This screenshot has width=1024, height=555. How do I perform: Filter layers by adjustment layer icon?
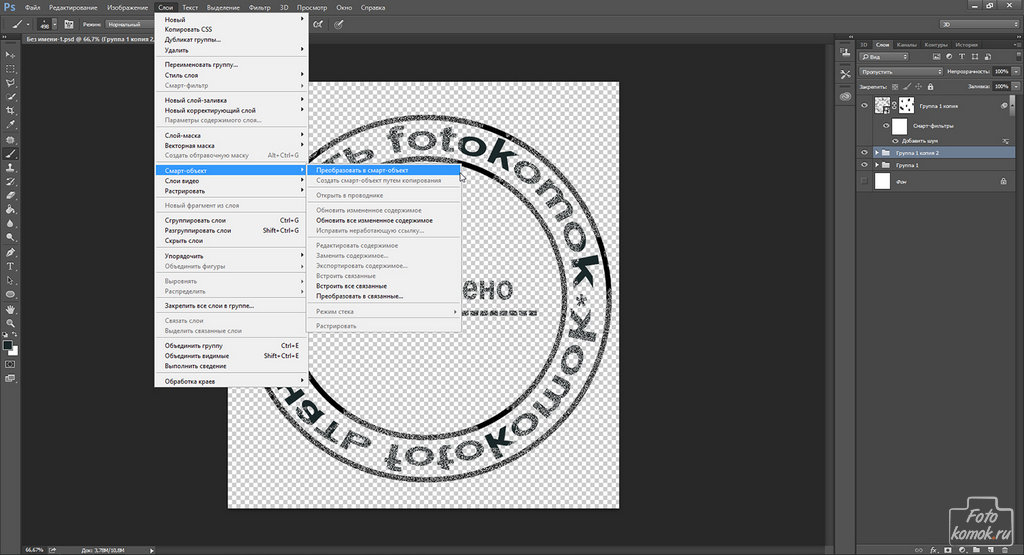pyautogui.click(x=949, y=57)
